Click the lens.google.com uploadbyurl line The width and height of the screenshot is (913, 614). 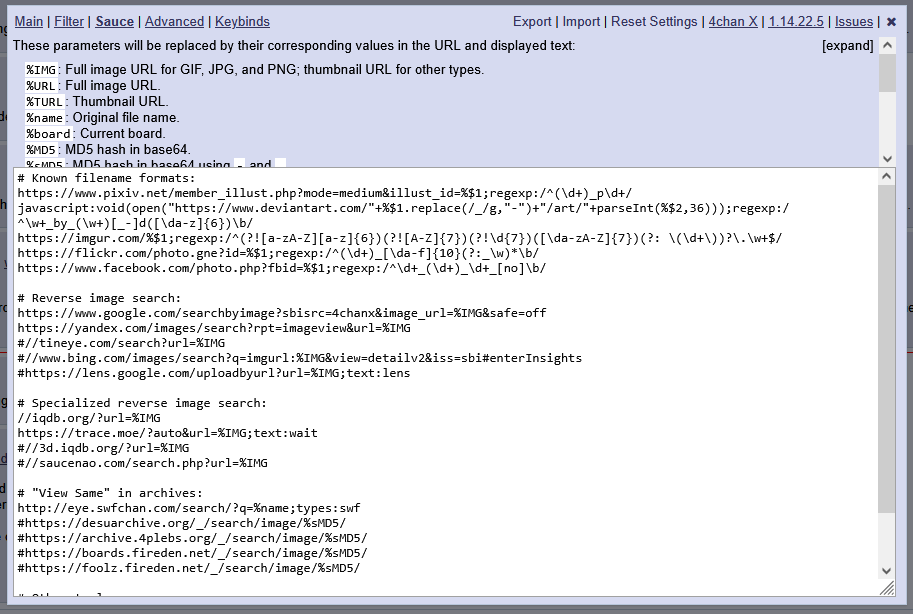(214, 373)
